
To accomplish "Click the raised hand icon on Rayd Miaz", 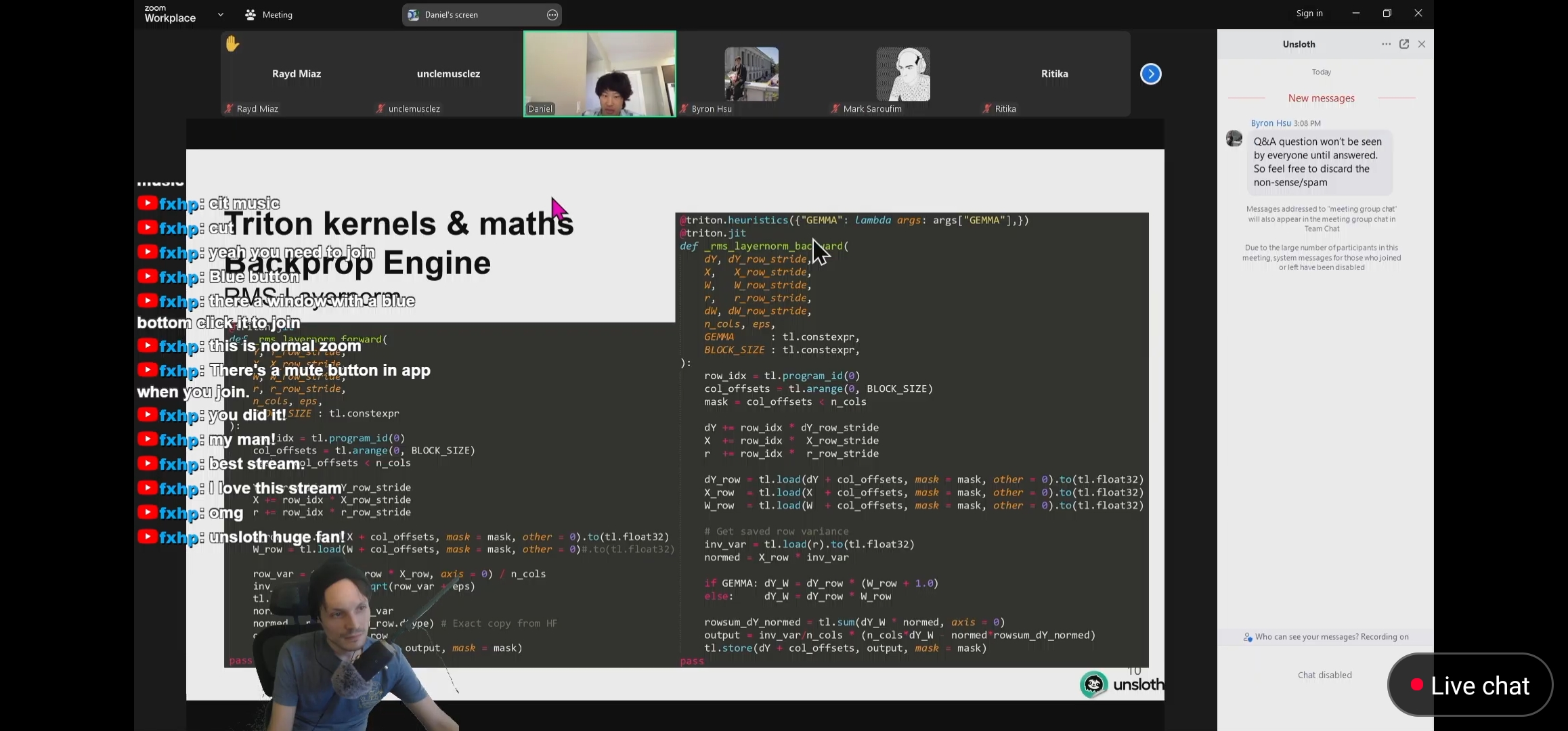I will pyautogui.click(x=232, y=44).
